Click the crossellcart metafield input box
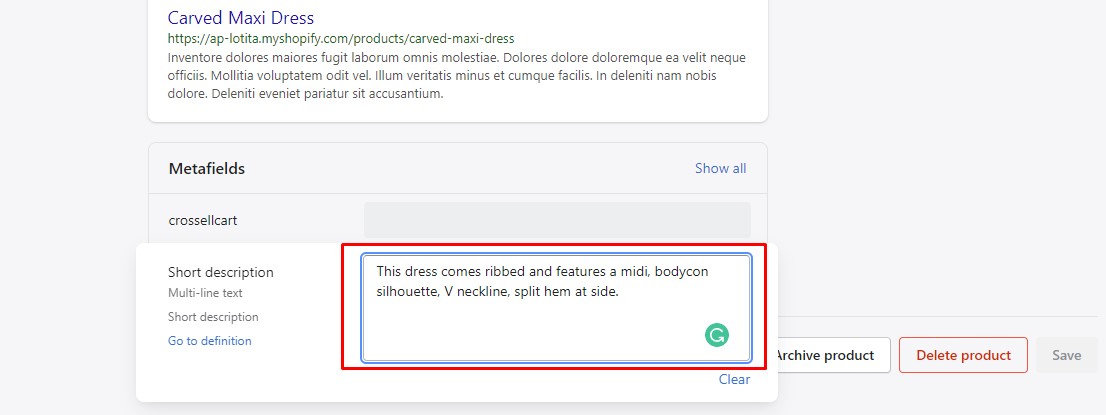 (556, 220)
